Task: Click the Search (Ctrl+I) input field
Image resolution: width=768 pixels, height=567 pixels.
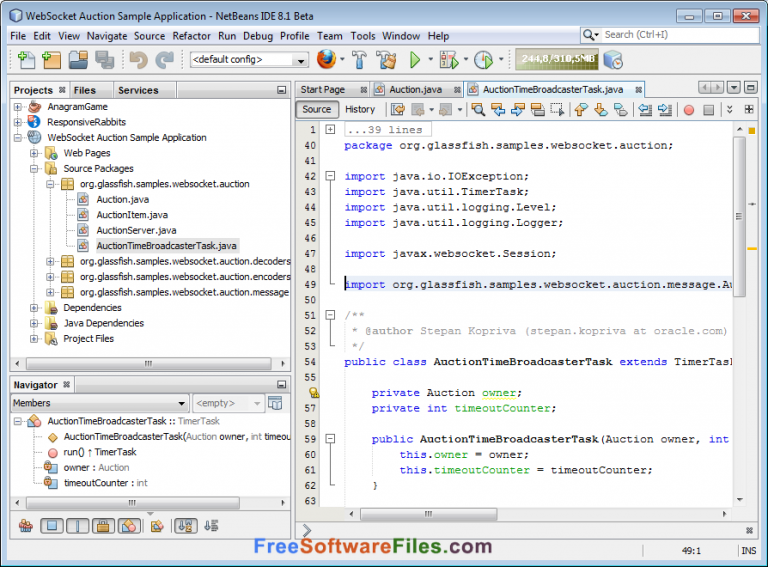Action: click(x=680, y=35)
